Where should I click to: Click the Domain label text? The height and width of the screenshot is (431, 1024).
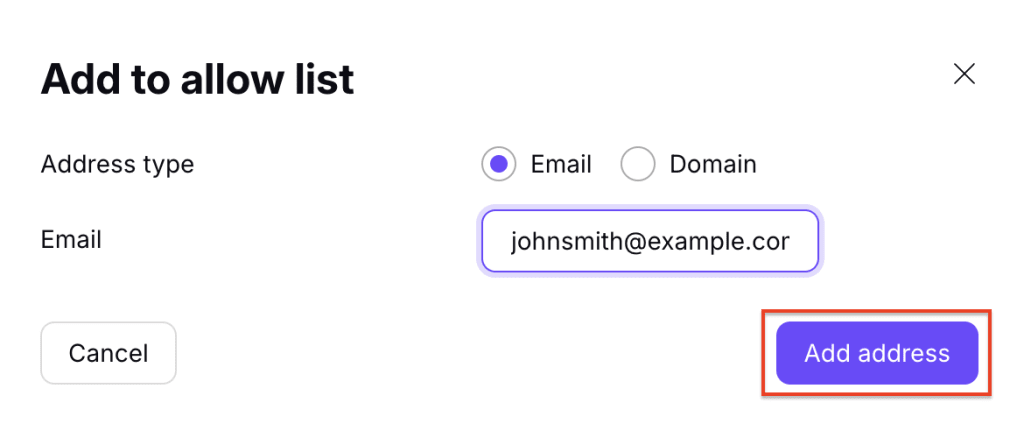click(712, 164)
